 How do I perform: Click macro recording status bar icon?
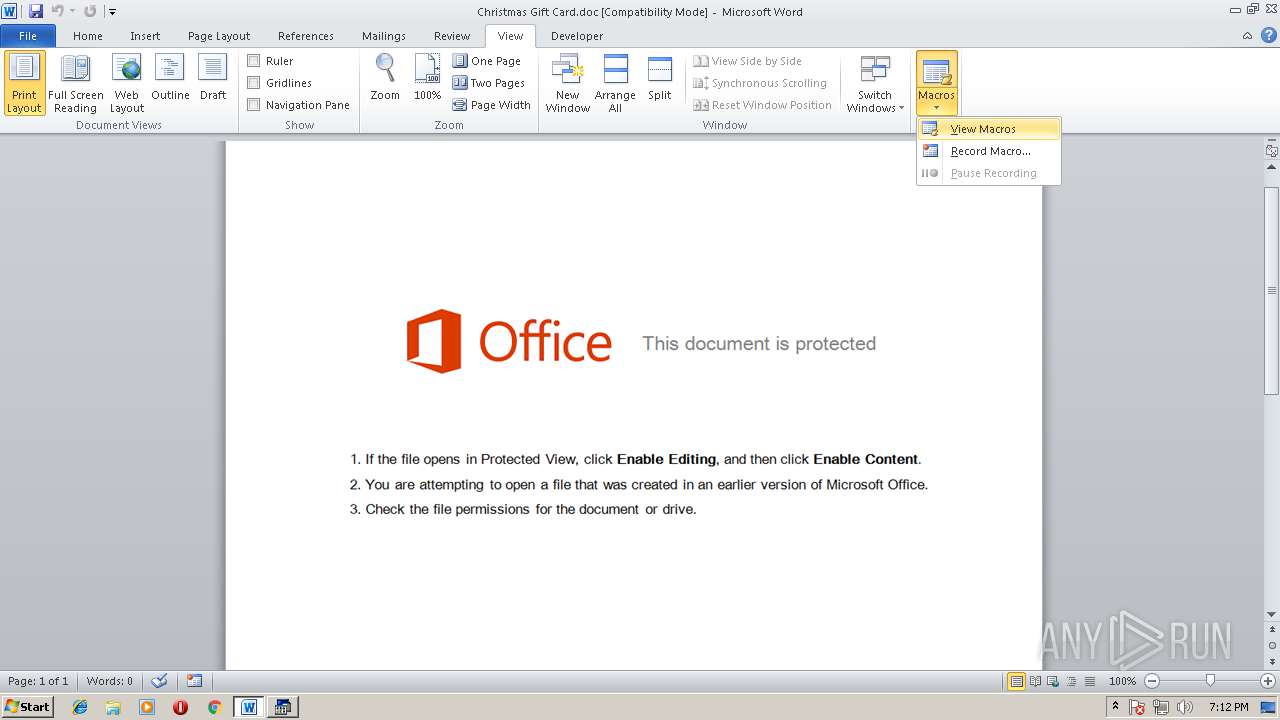194,681
